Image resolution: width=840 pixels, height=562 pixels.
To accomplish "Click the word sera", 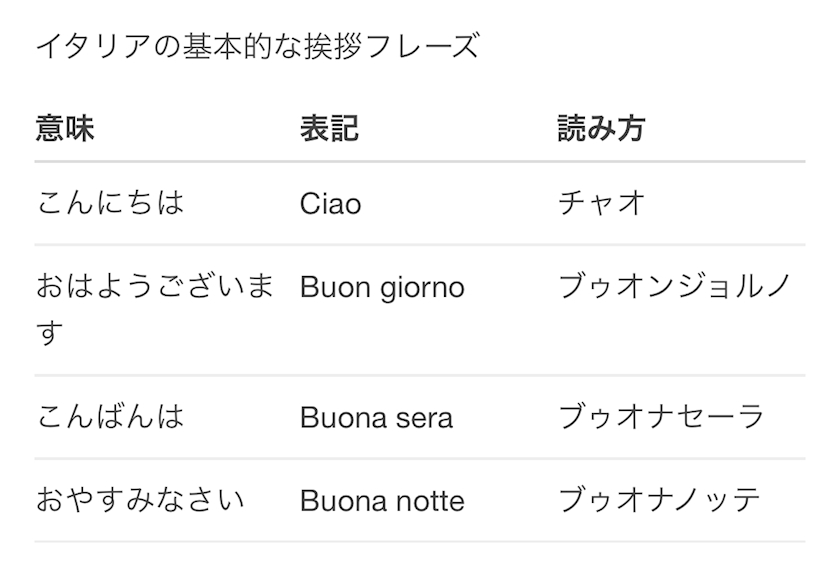I will click(x=424, y=417).
